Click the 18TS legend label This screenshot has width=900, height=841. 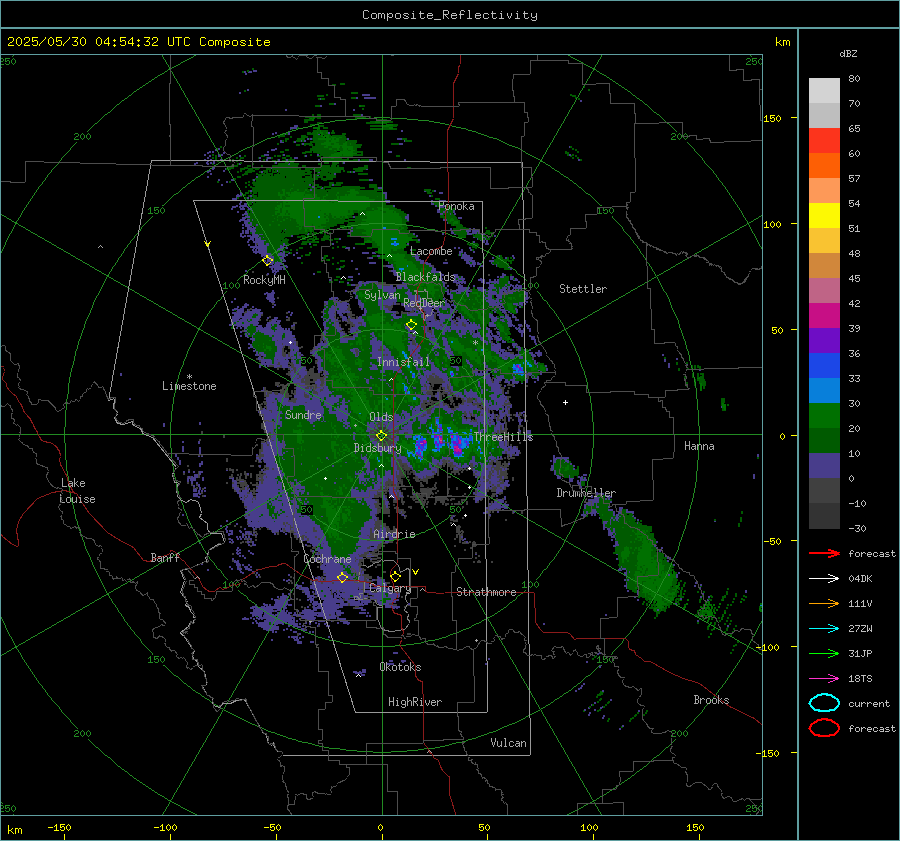tap(860, 679)
